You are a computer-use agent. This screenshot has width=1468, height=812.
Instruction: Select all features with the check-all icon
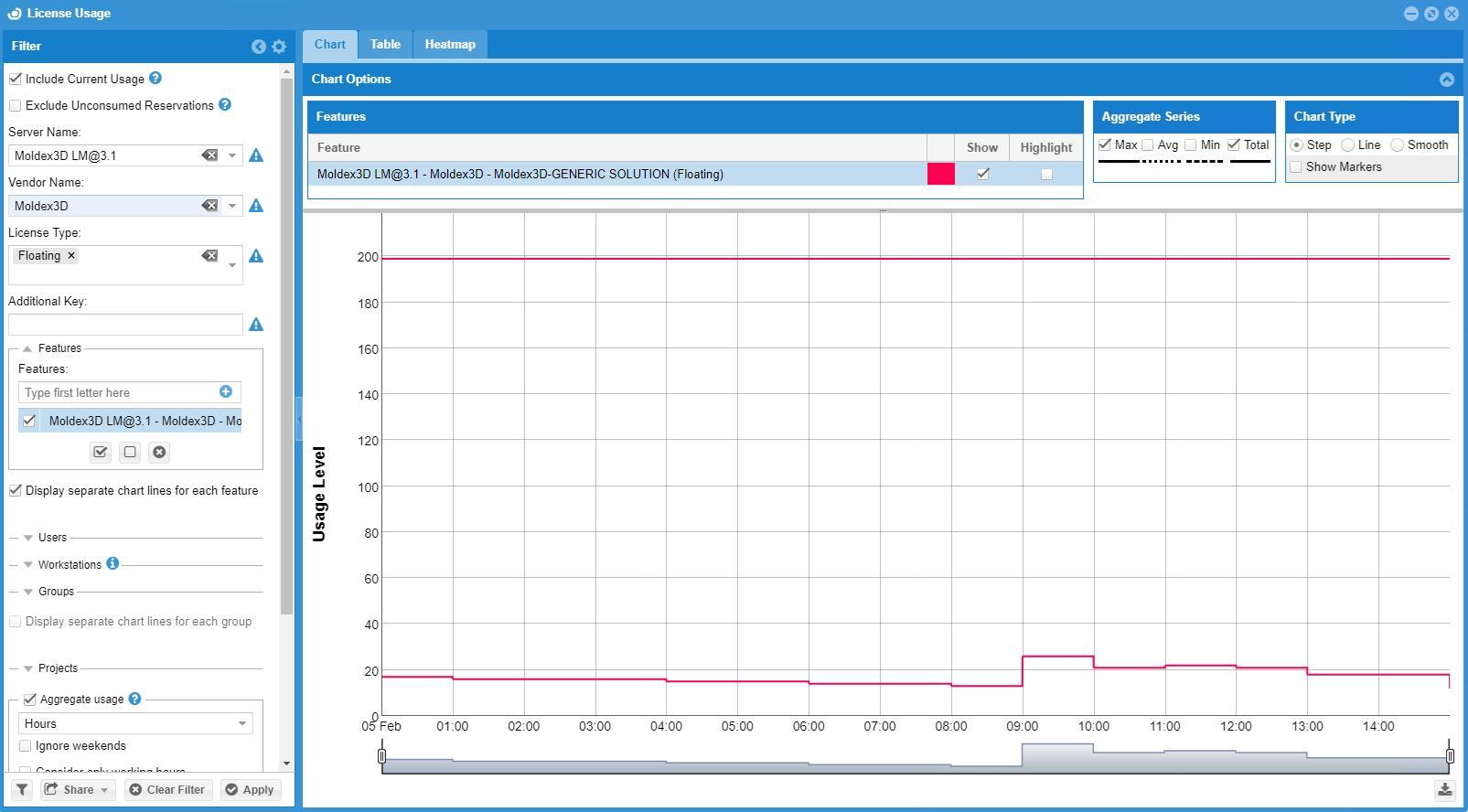coord(101,452)
